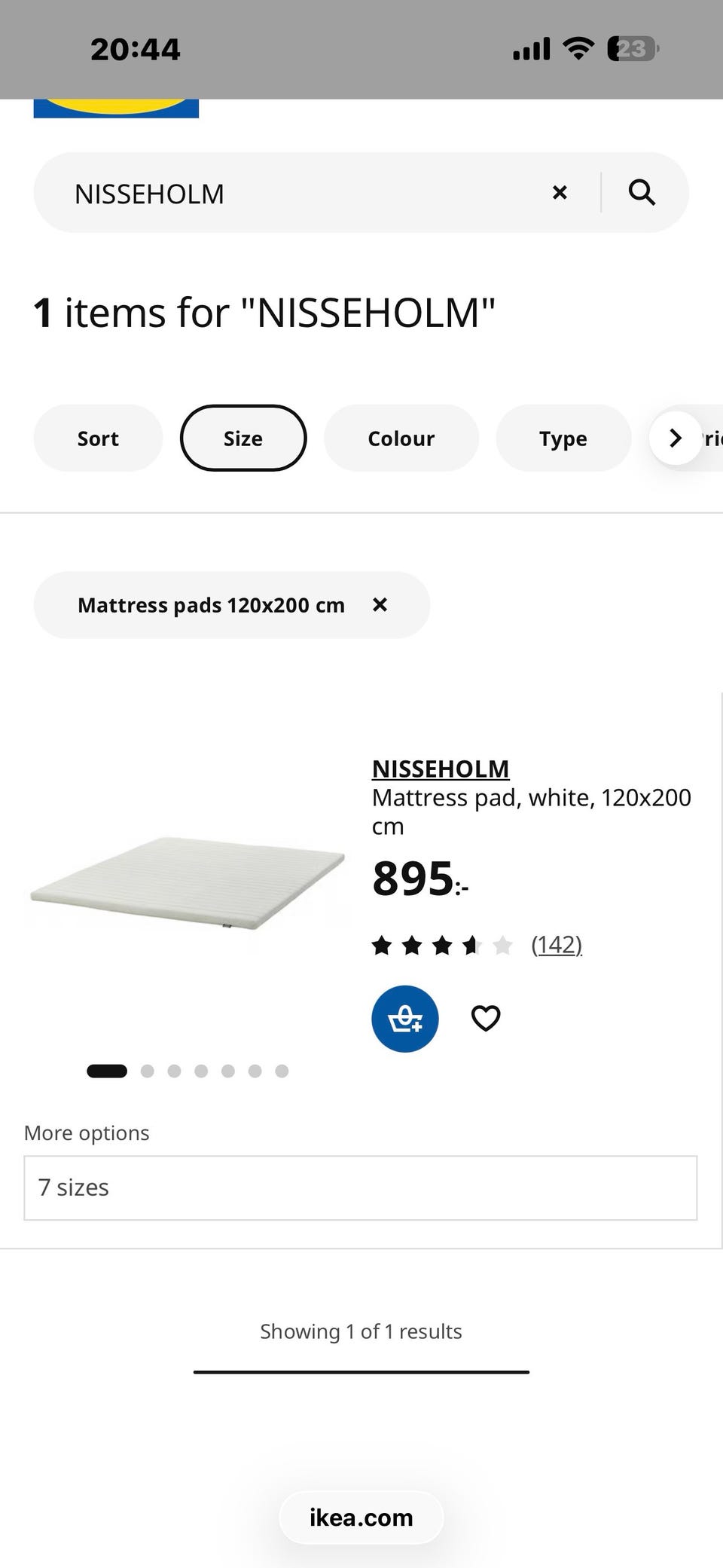Open the Size filter
The image size is (723, 1568).
[x=243, y=439]
